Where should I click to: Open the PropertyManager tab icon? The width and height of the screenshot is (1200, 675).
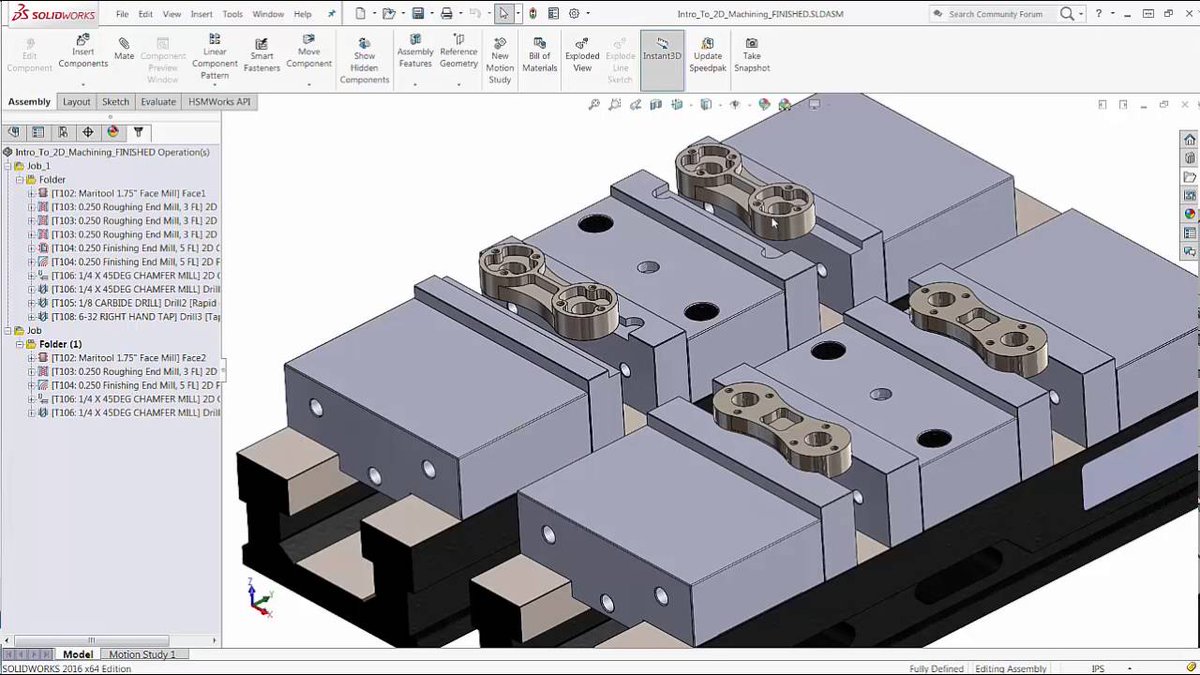click(38, 132)
